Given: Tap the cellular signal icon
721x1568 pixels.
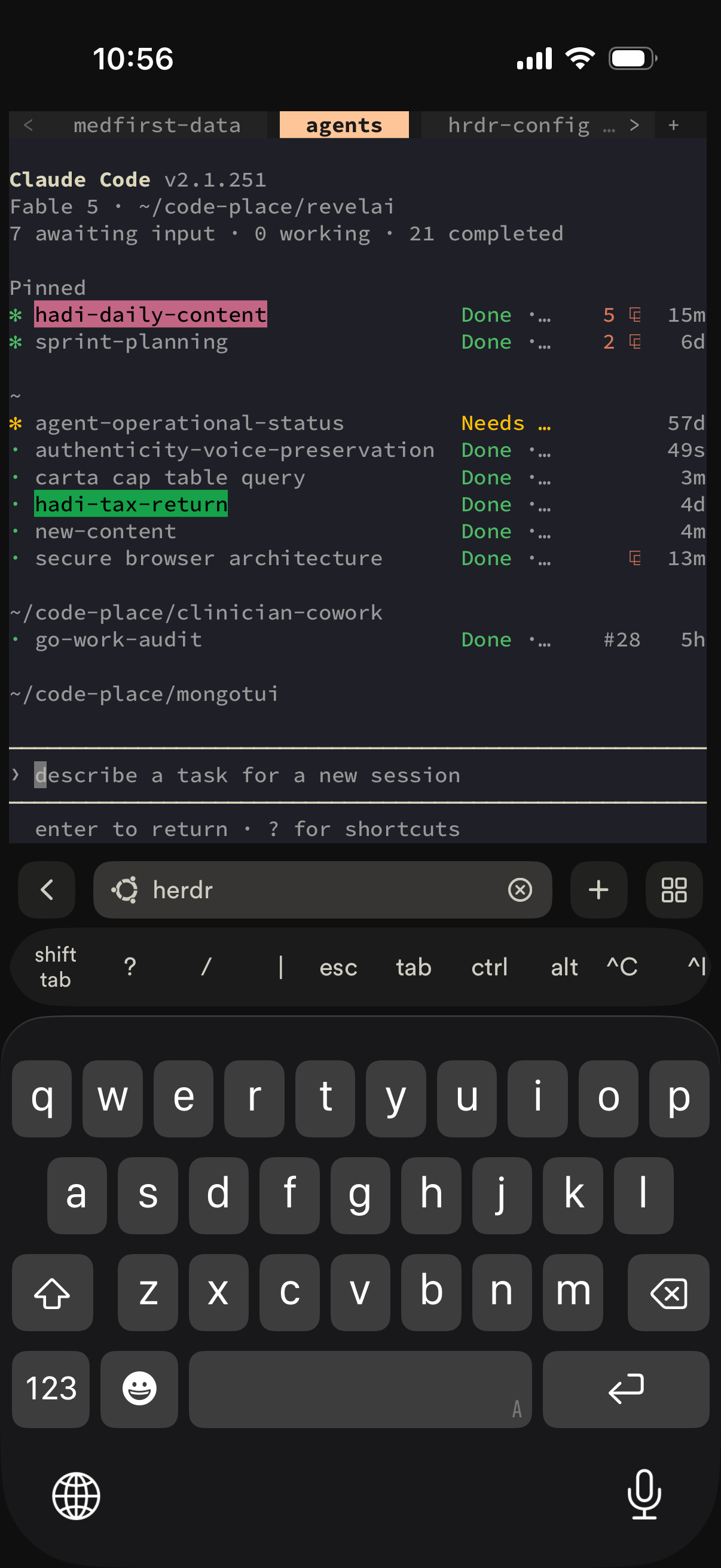Looking at the screenshot, I should (534, 59).
